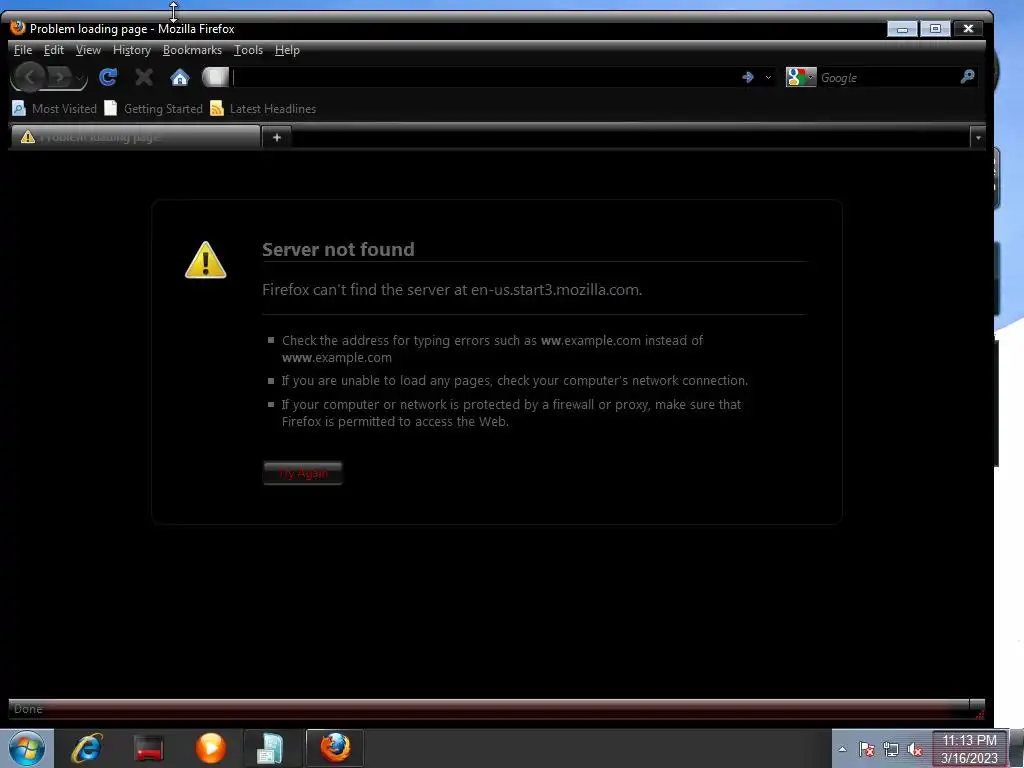Open the View menu

(x=88, y=50)
